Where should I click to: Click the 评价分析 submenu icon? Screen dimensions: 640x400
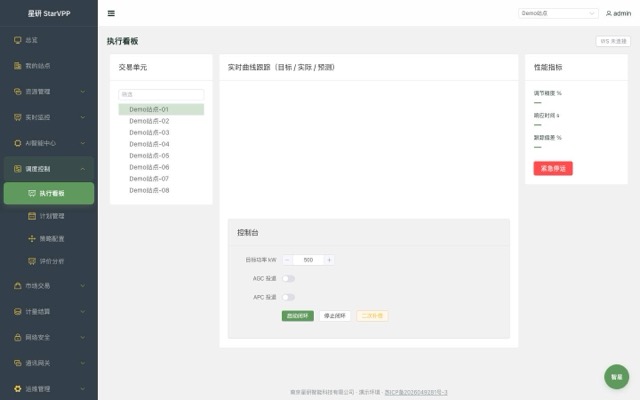click(32, 261)
